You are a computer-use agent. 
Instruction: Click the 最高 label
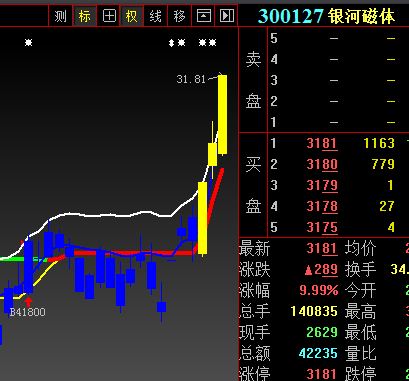tap(360, 311)
